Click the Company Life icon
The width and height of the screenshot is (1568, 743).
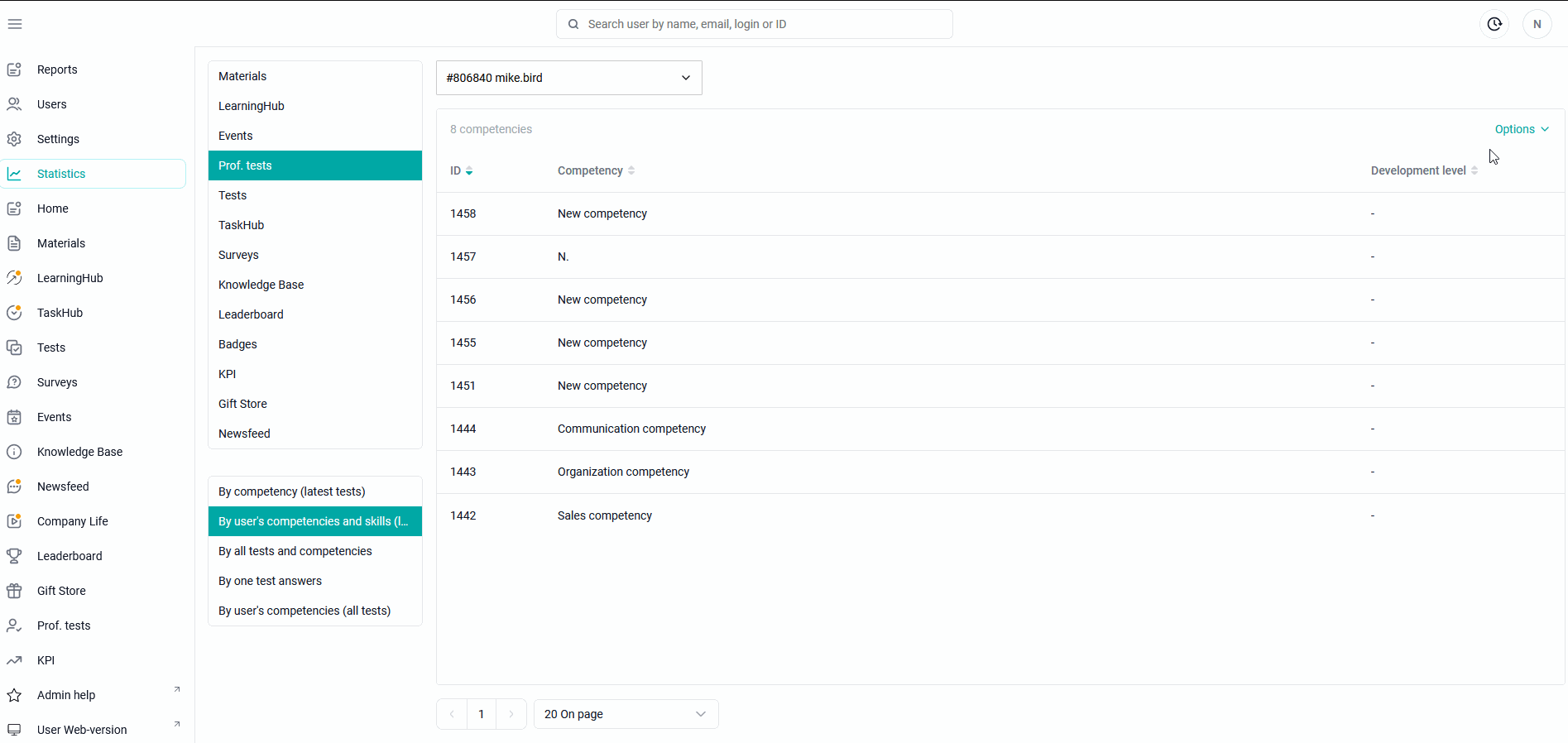pos(14,521)
